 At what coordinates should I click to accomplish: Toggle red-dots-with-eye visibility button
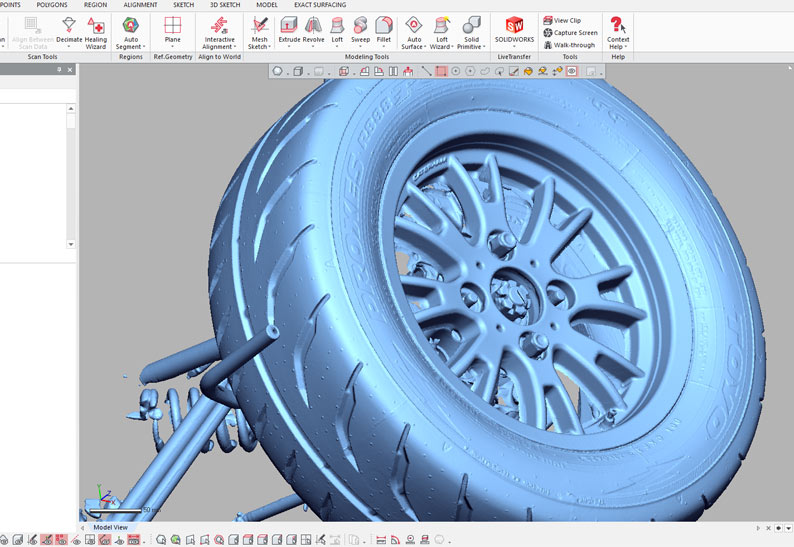[x=61, y=539]
